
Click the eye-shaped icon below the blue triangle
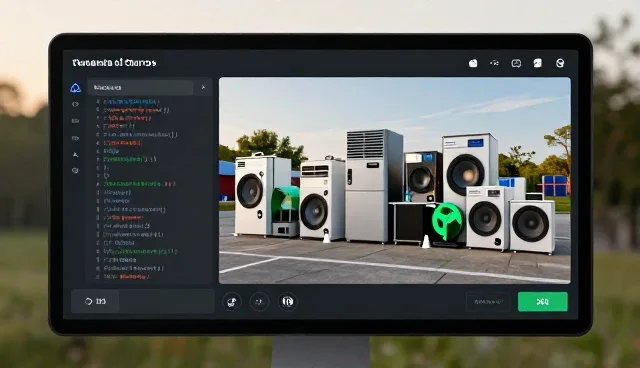[x=76, y=104]
